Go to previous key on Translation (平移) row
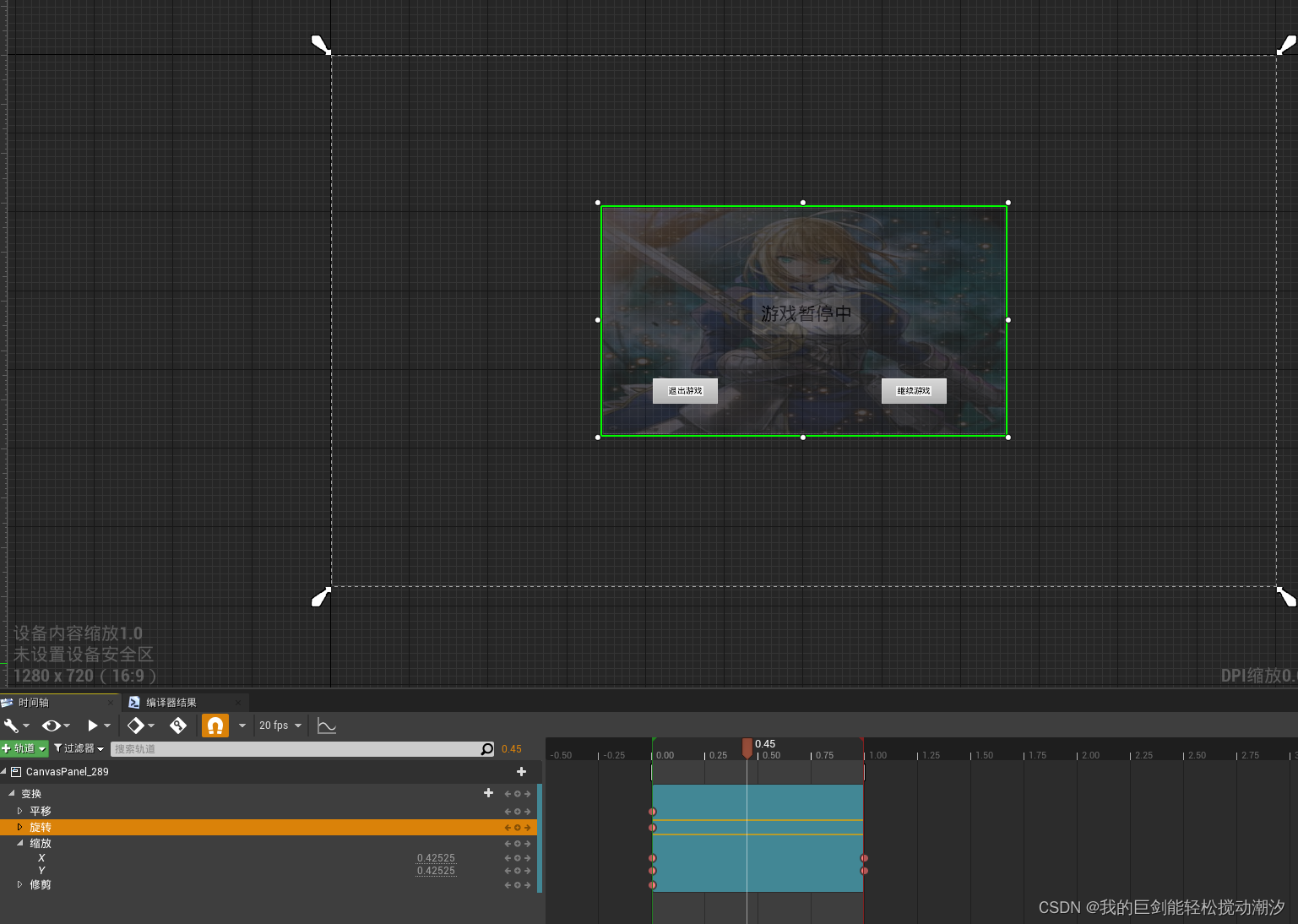 click(x=508, y=812)
